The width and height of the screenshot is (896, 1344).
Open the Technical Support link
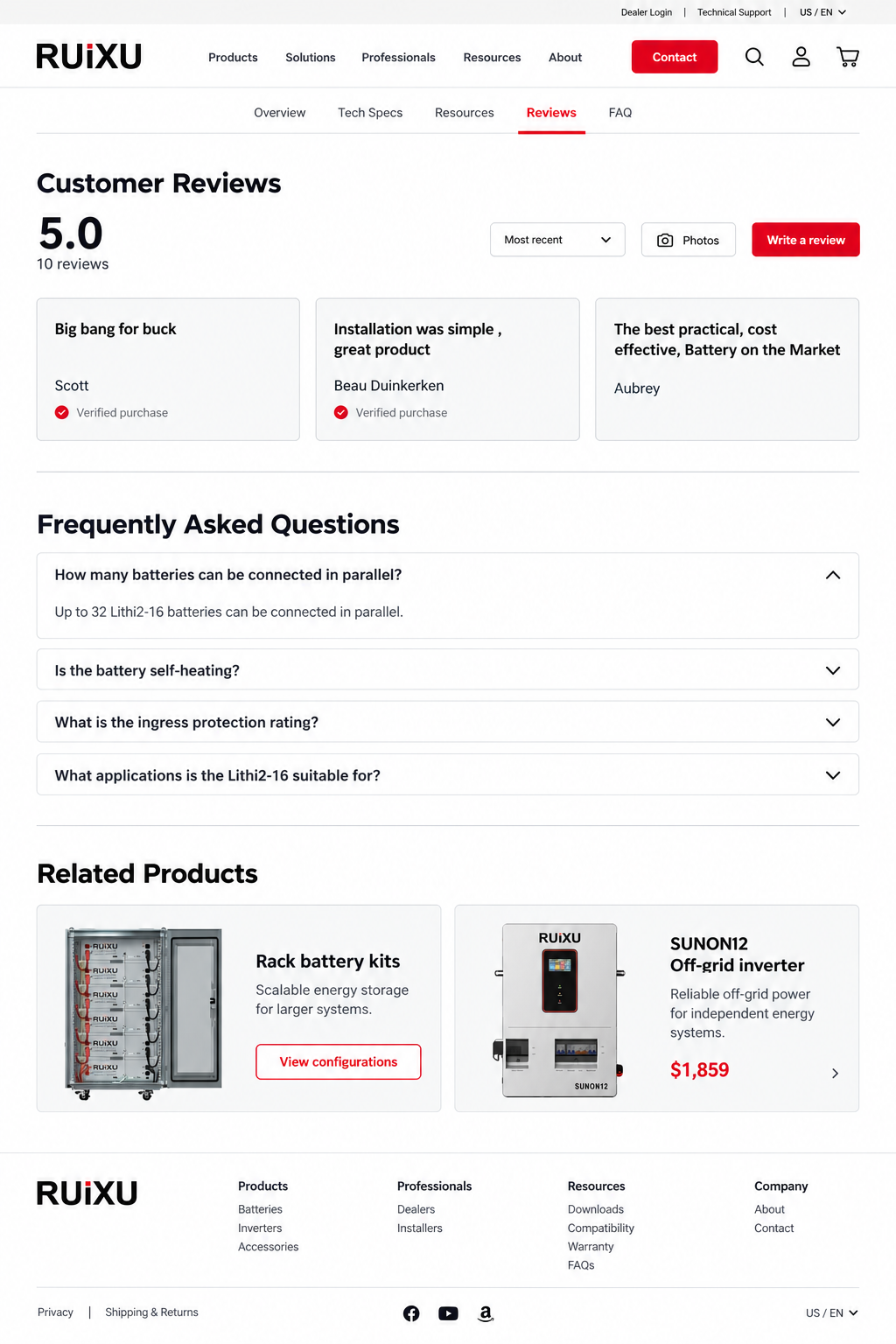[x=734, y=12]
